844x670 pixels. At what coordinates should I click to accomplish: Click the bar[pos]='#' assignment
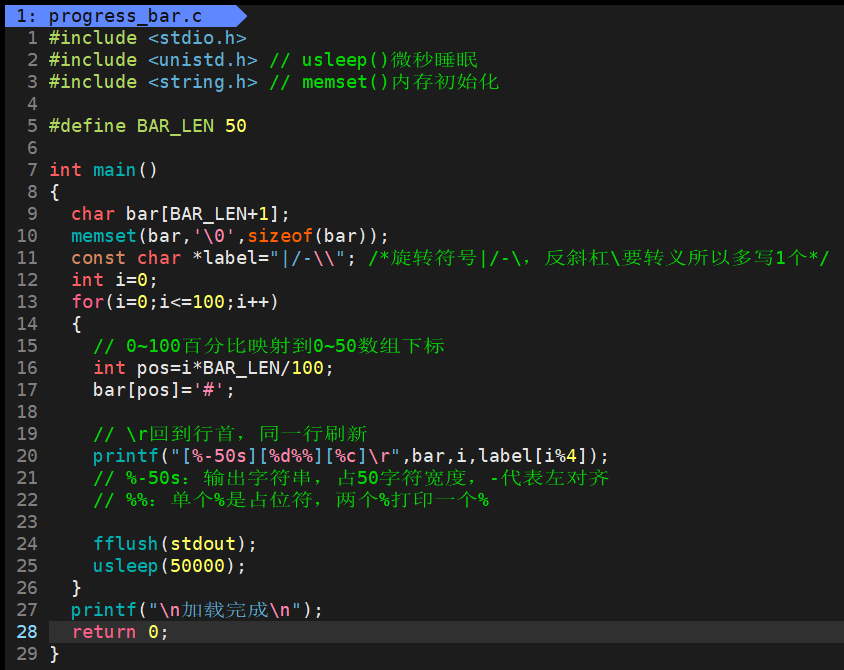[164, 390]
